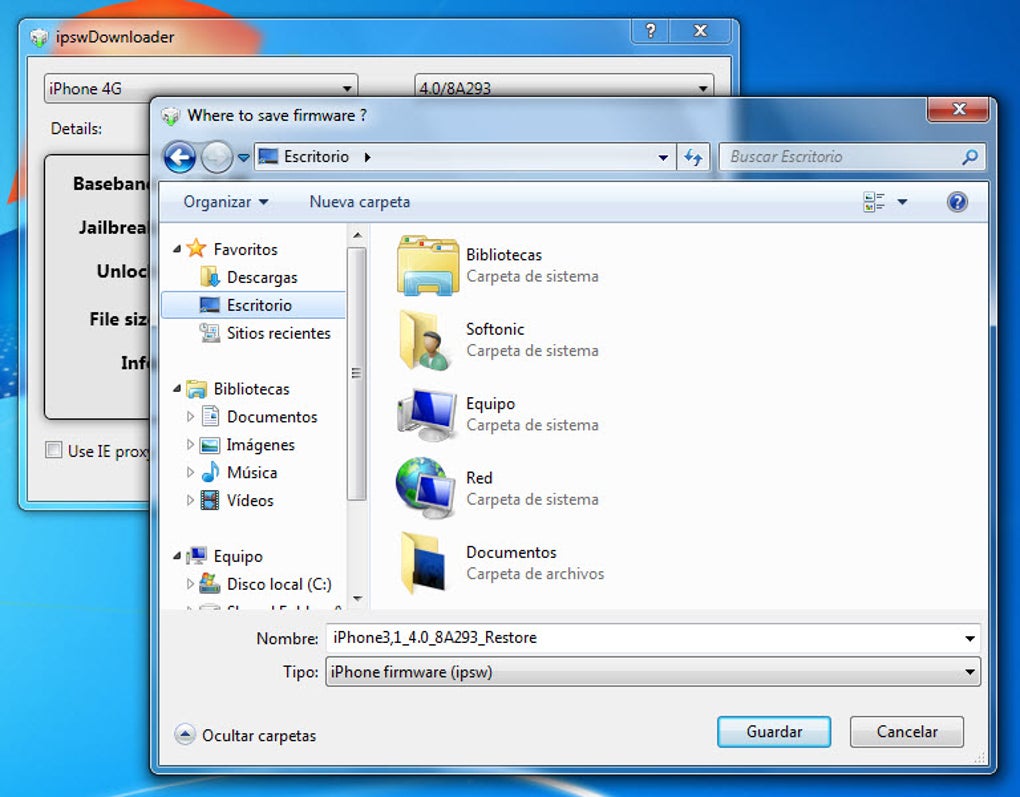Open recent locations arrow beside navigation buttons
This screenshot has width=1020, height=797.
tap(243, 157)
